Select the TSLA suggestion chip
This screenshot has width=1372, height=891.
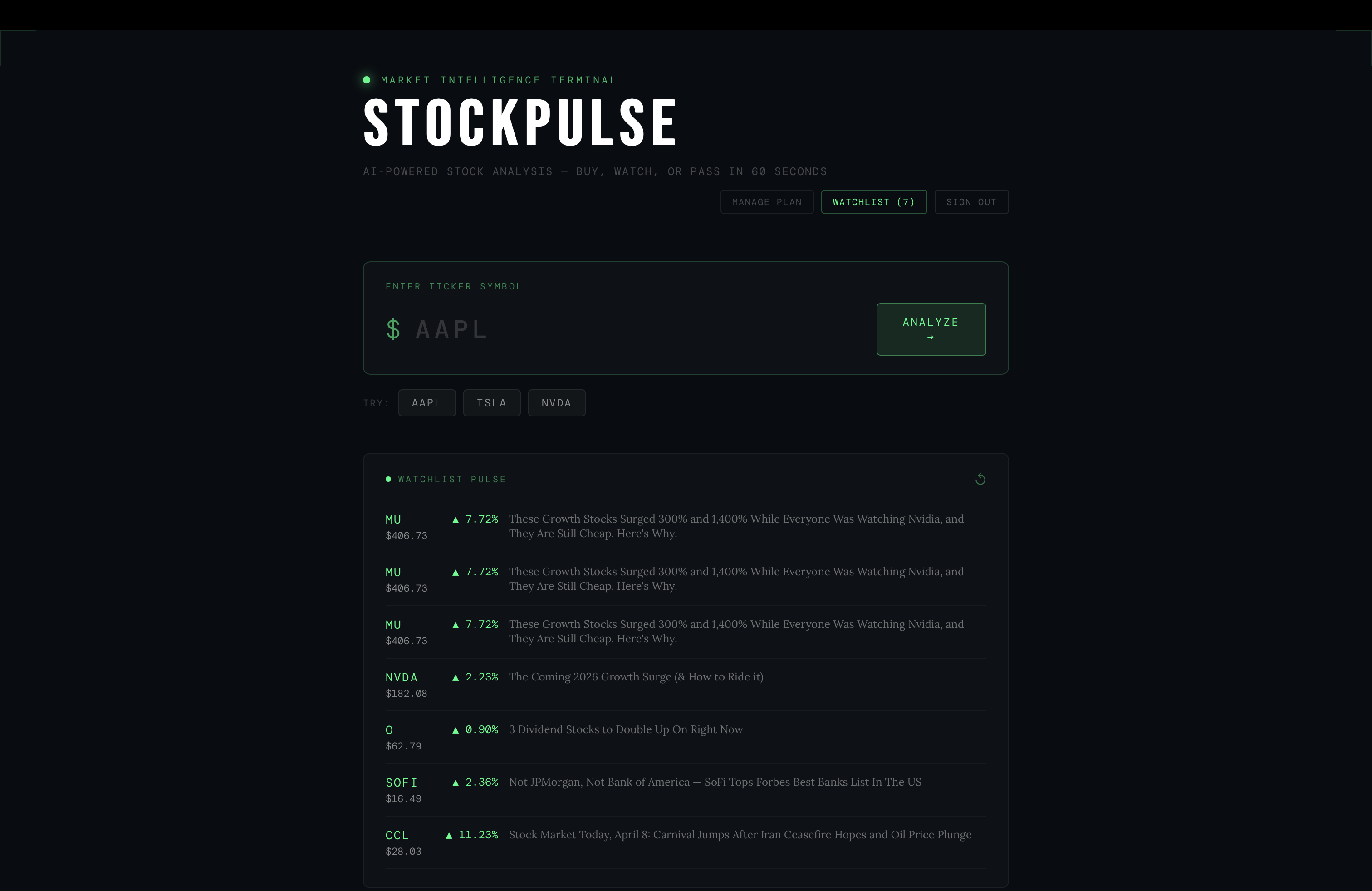pyautogui.click(x=492, y=403)
